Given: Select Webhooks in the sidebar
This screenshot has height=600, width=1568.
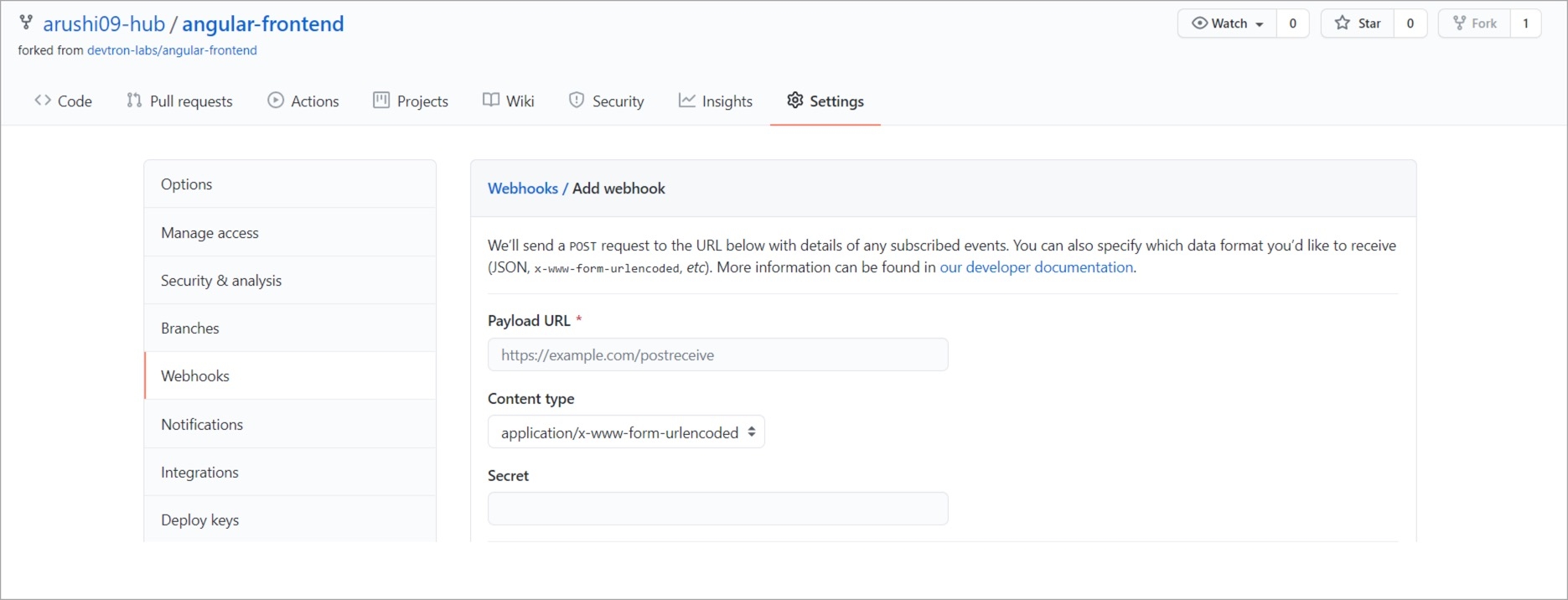Looking at the screenshot, I should 290,376.
